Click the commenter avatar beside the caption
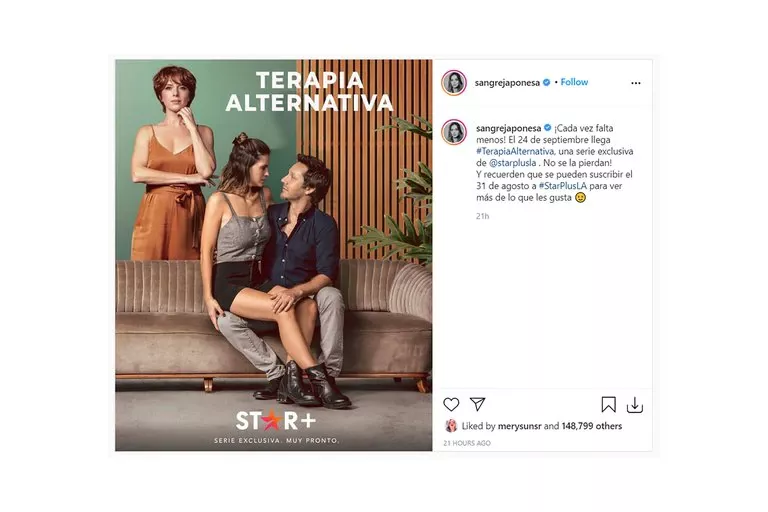This screenshot has height=512, width=768. [454, 132]
